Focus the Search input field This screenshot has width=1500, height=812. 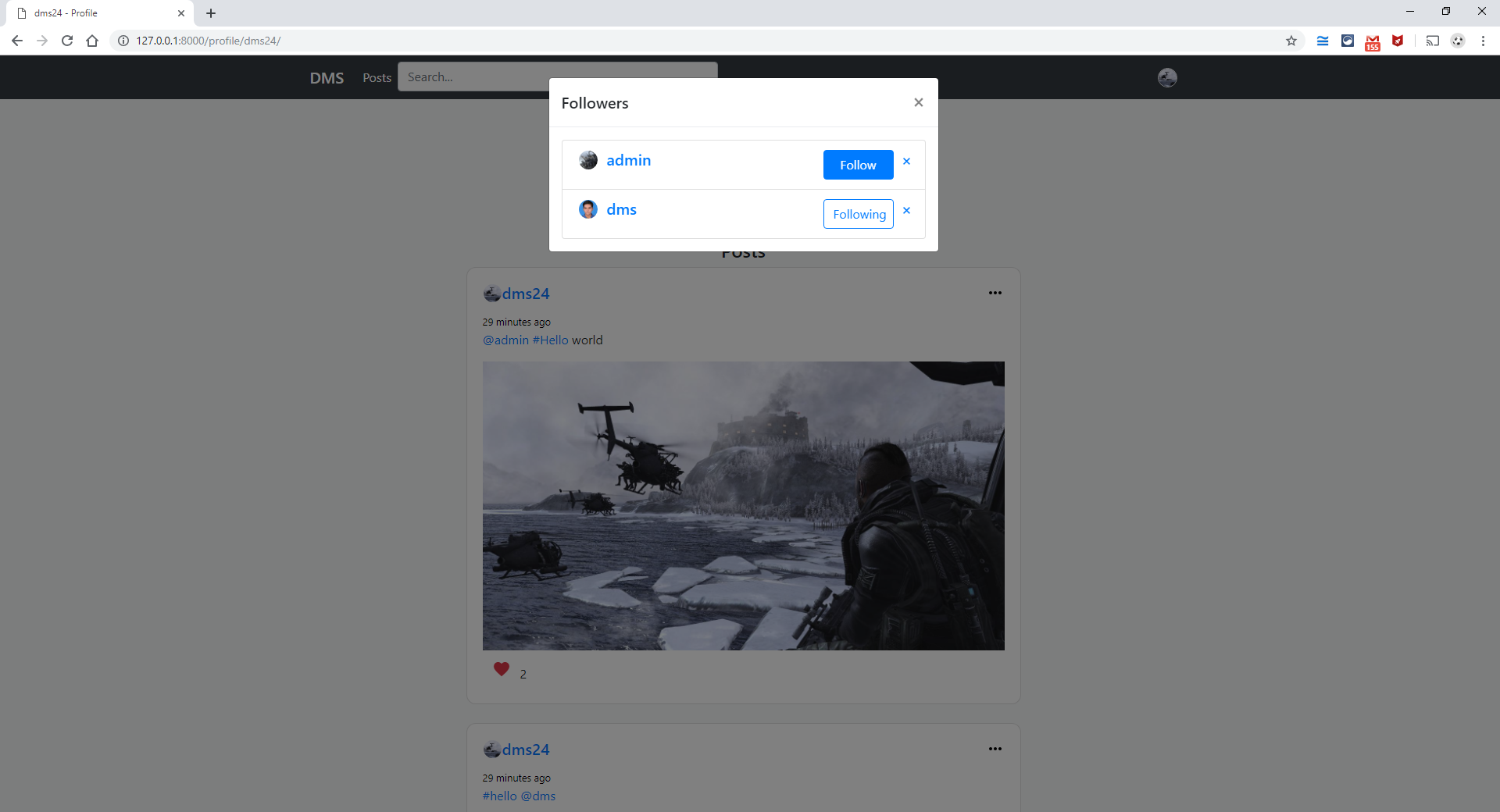(x=557, y=77)
